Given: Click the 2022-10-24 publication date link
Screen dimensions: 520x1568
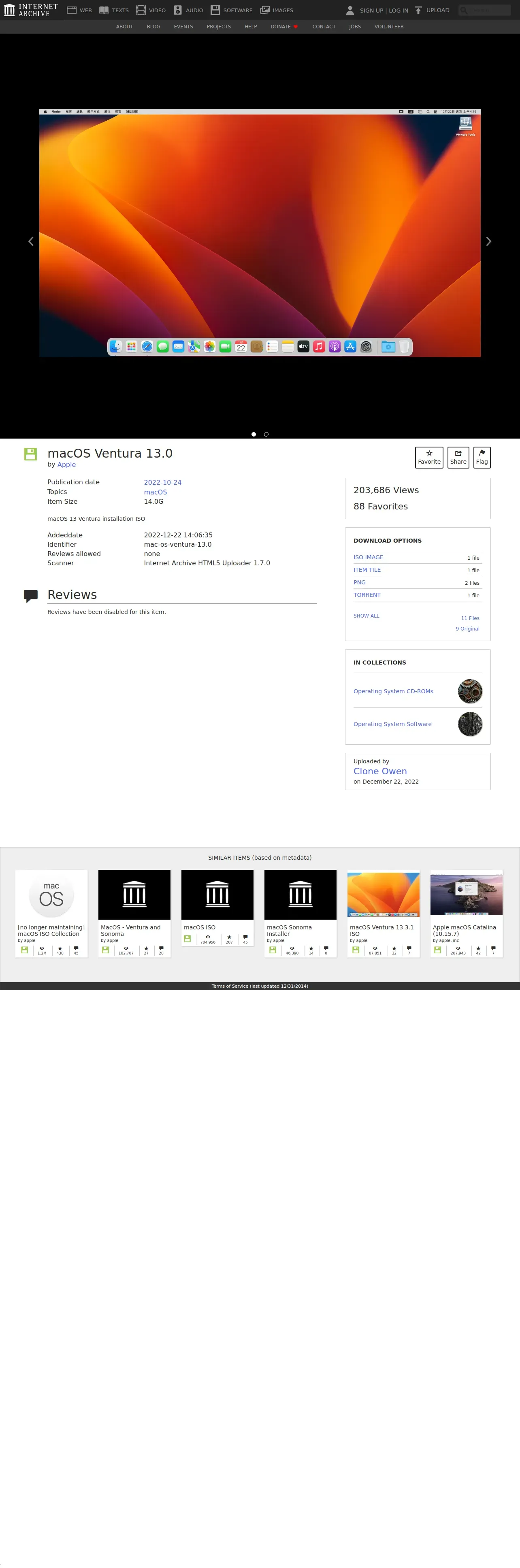Looking at the screenshot, I should (x=162, y=482).
